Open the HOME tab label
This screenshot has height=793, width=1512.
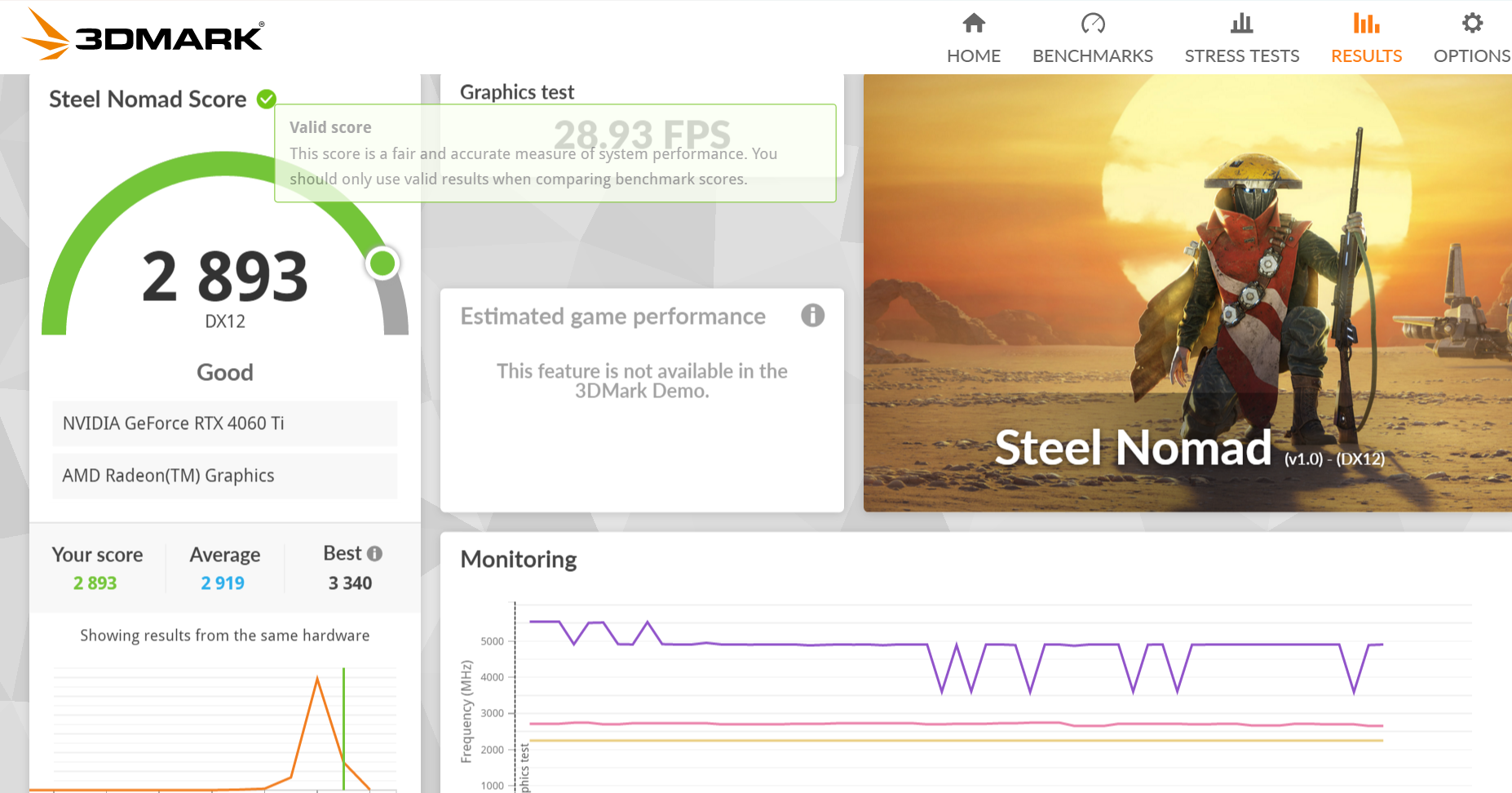(974, 55)
